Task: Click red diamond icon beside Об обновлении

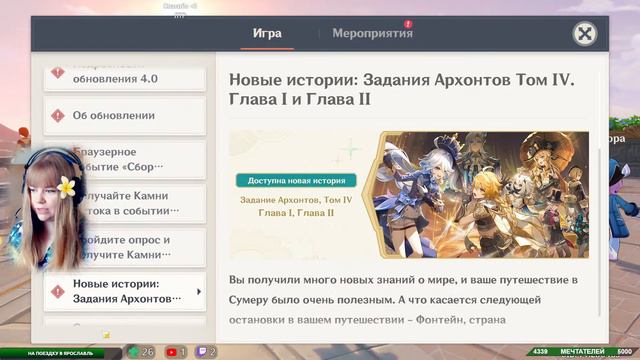Action: point(58,116)
